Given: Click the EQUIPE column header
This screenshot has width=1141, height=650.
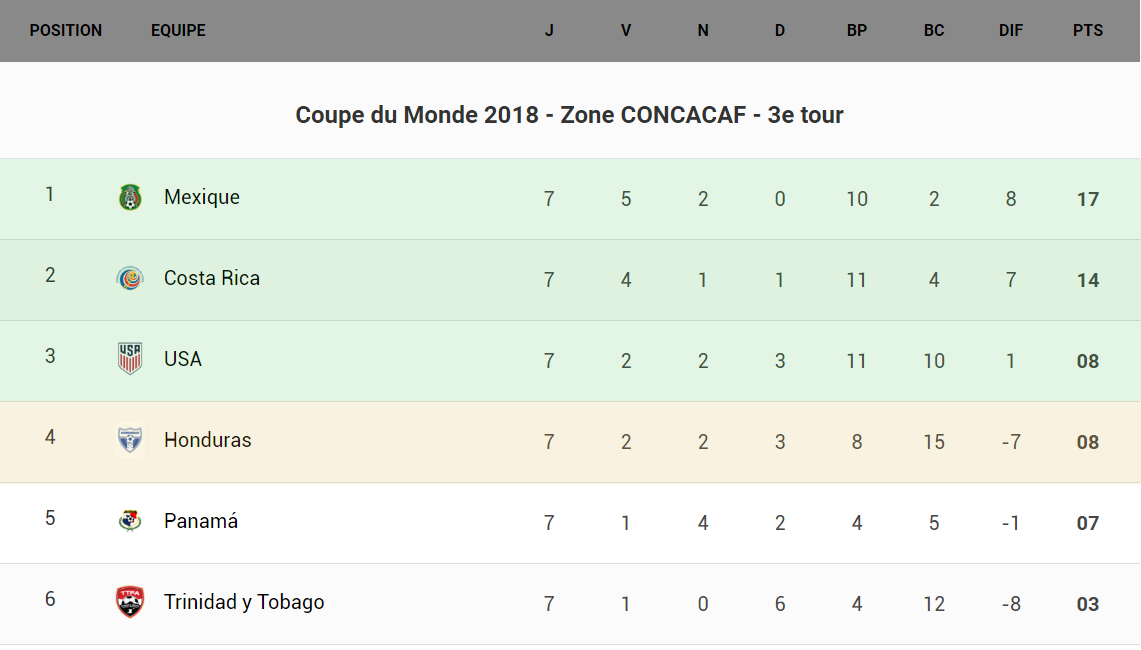Looking at the screenshot, I should point(178,31).
